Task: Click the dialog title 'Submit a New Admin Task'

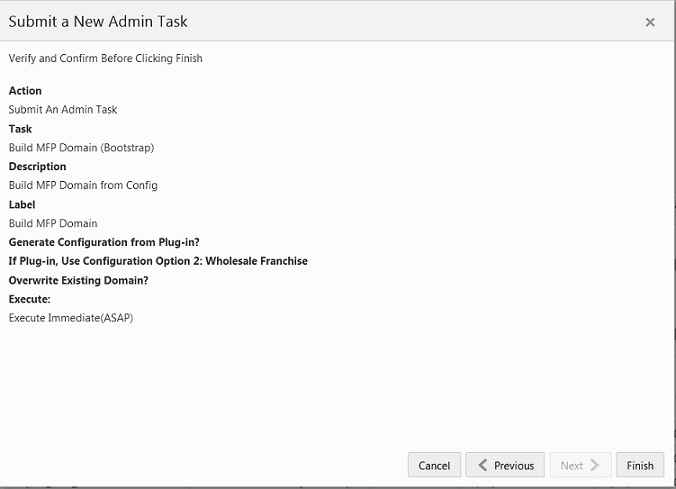Action: [98, 21]
